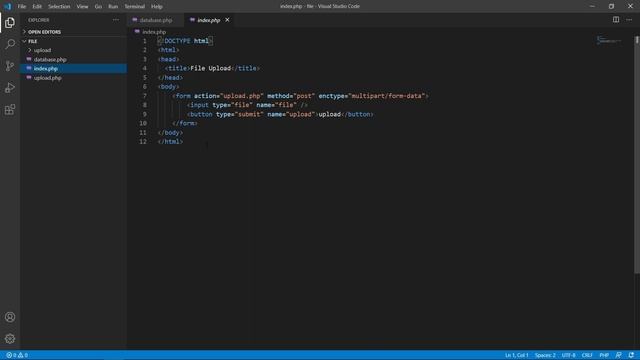Select the index.php editor tab
The width and height of the screenshot is (640, 360).
point(209,20)
